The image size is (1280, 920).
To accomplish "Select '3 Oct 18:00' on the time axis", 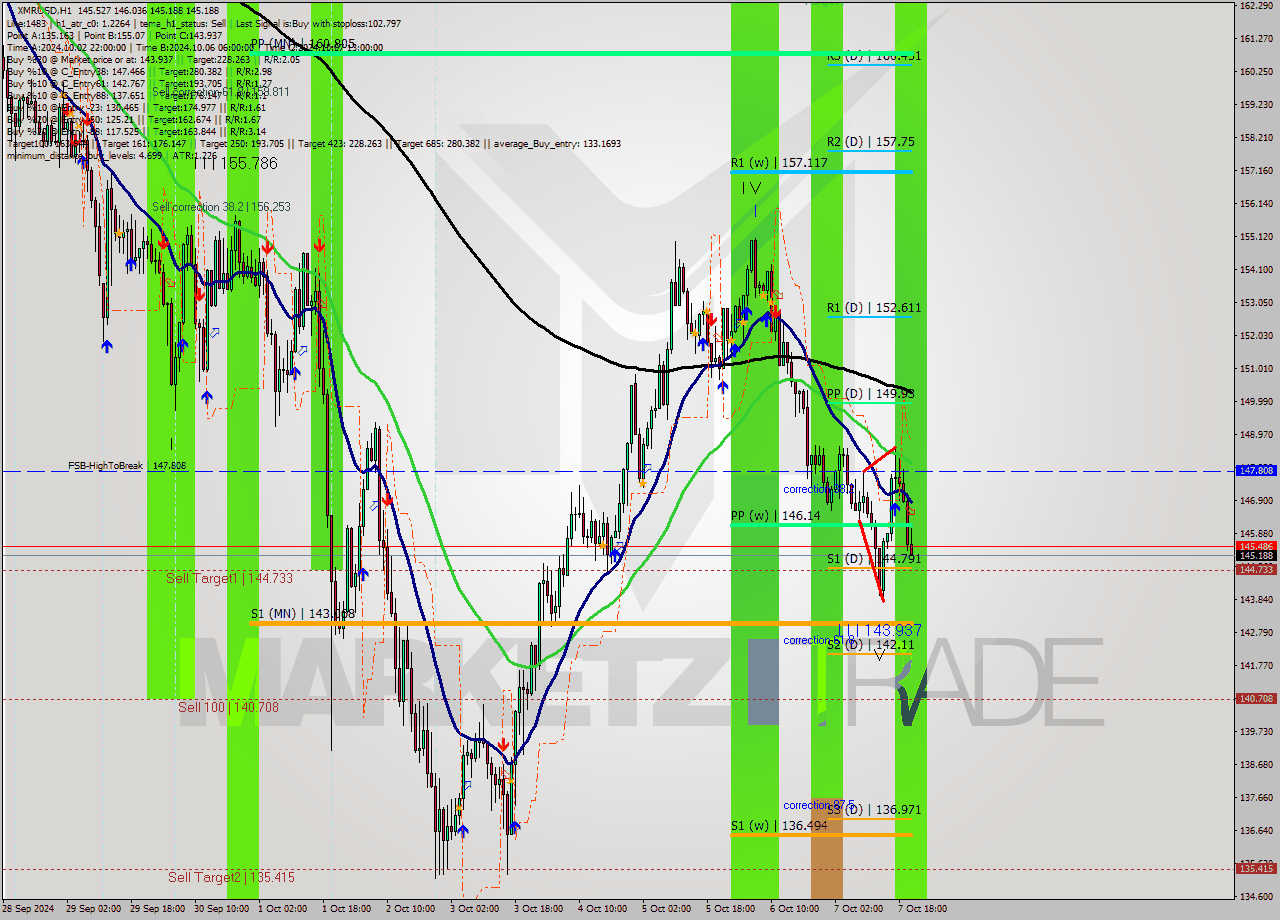I will (x=538, y=909).
